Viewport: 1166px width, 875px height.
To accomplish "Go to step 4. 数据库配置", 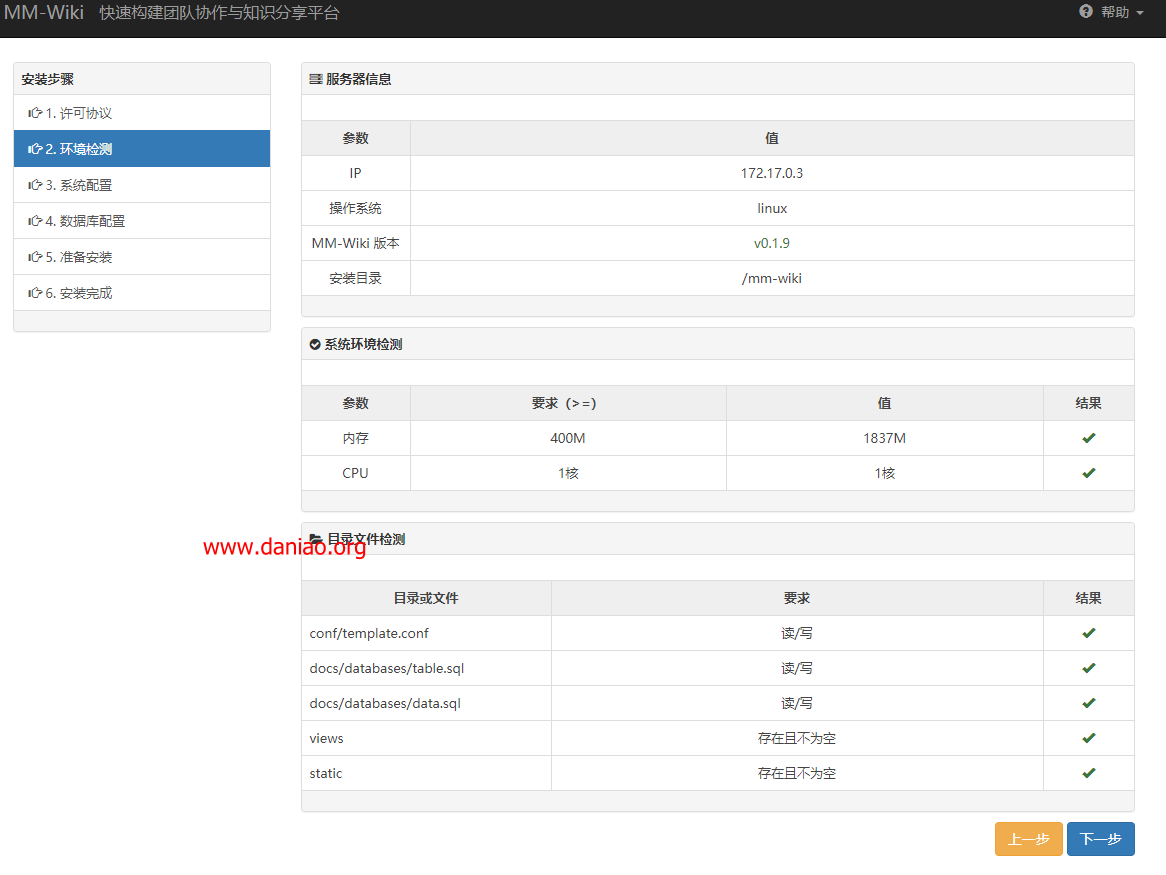I will click(x=142, y=221).
